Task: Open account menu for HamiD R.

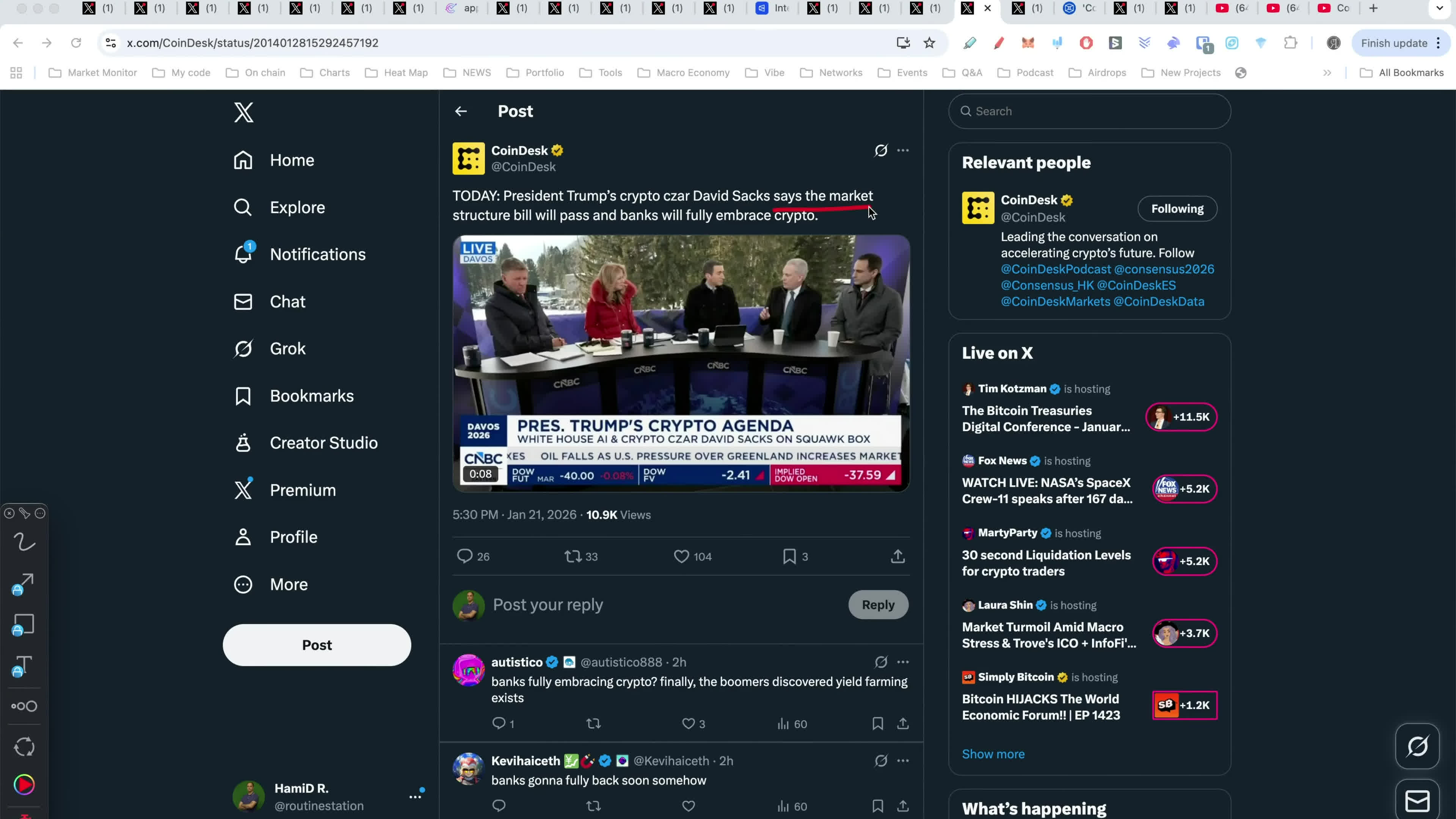Action: point(328,796)
